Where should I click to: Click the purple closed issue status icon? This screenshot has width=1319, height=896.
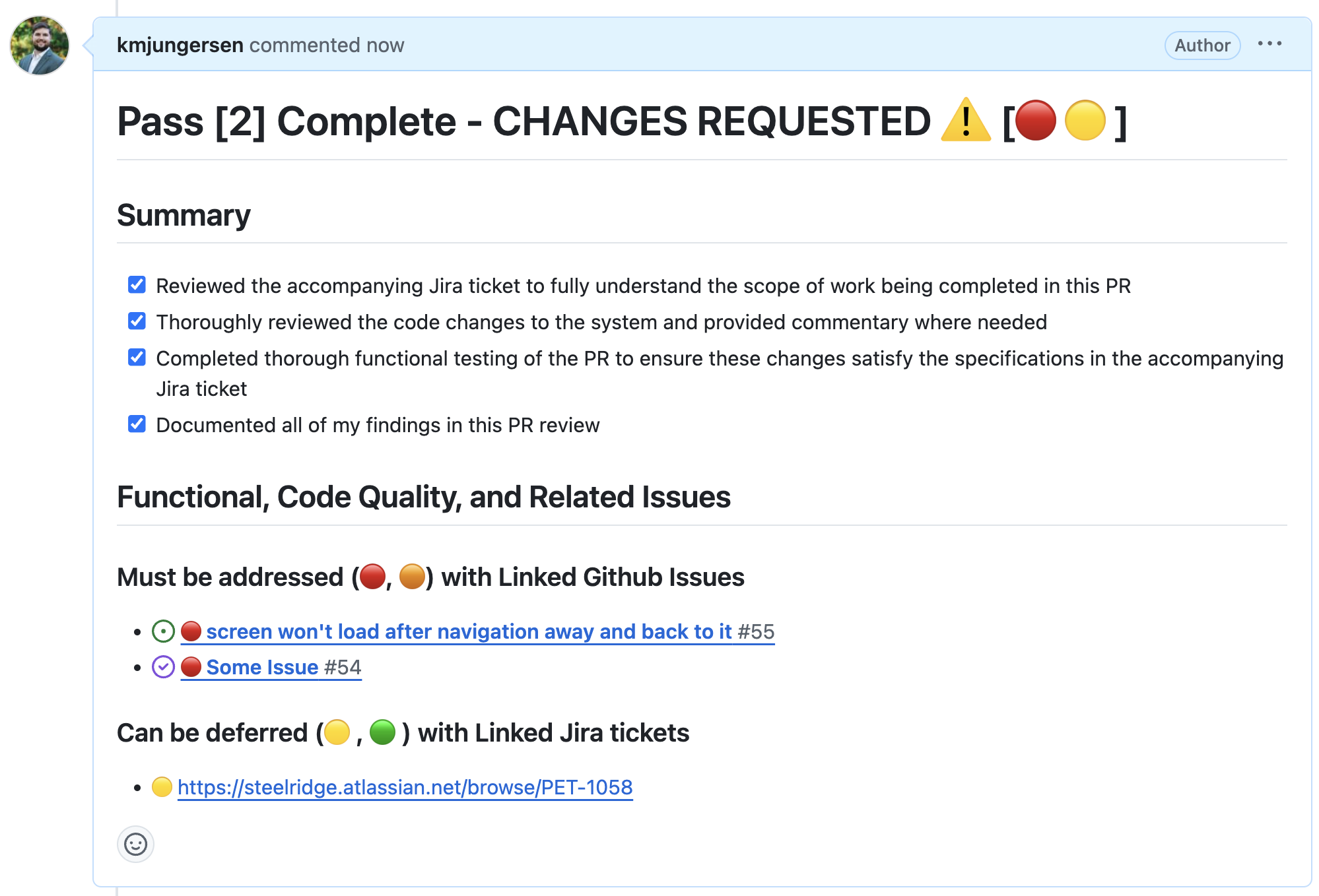coord(162,667)
